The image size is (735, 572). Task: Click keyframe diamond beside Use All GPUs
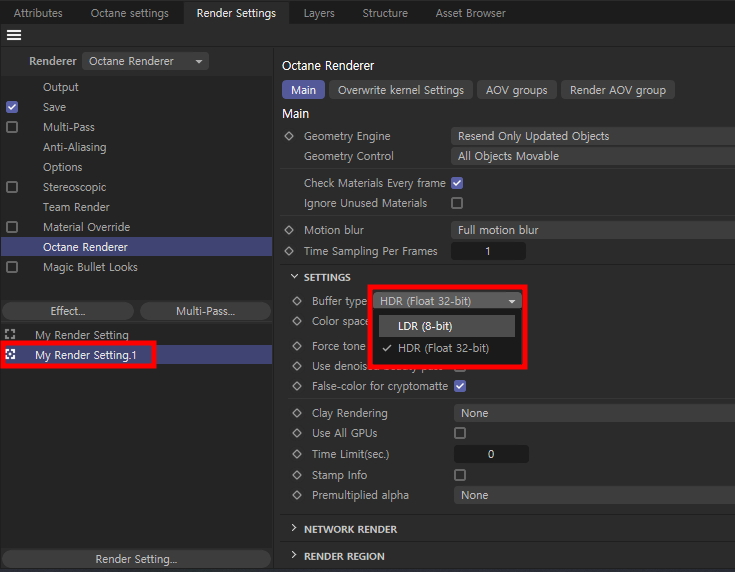pyautogui.click(x=297, y=433)
